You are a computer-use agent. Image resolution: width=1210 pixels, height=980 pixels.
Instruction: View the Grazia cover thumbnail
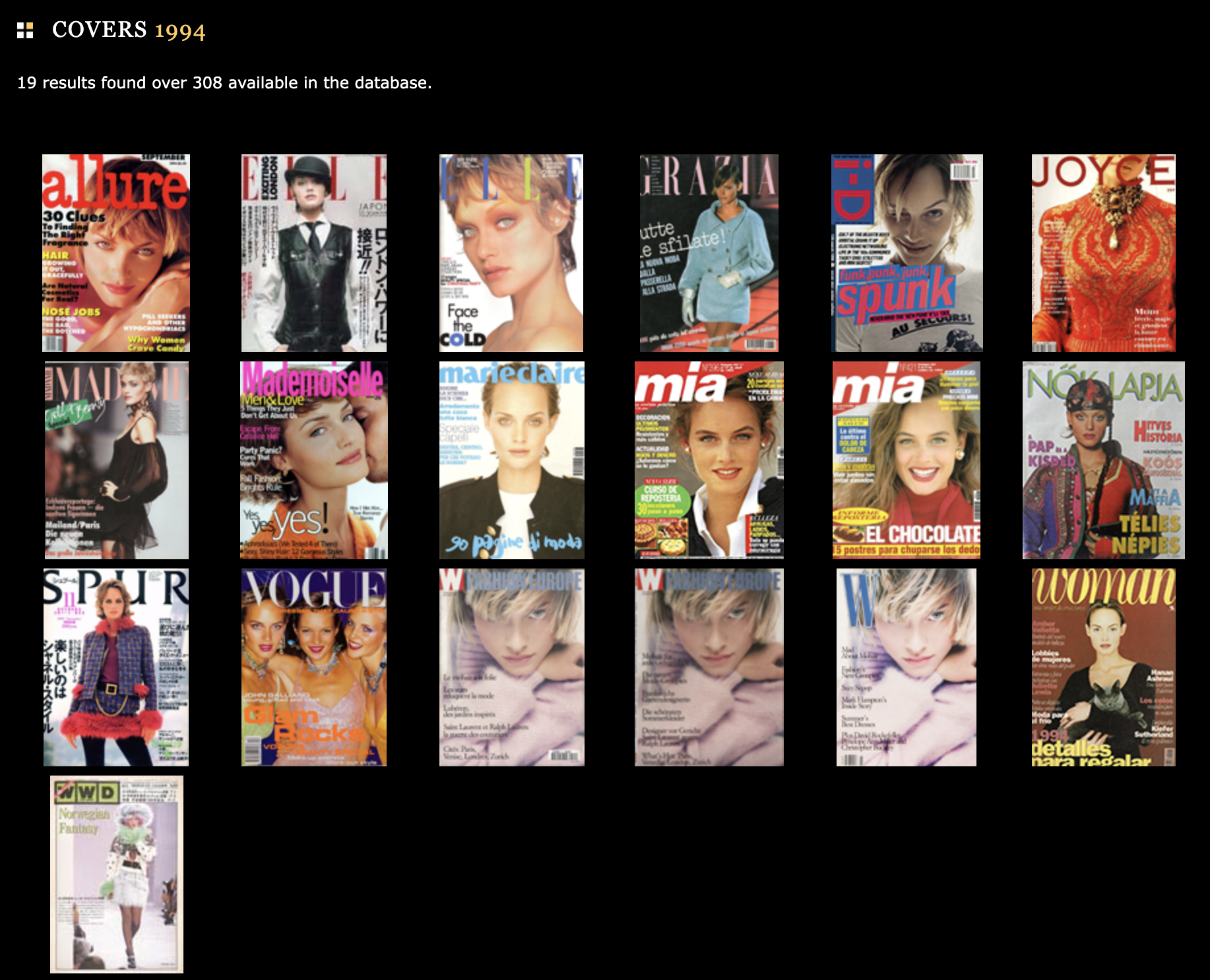point(709,253)
